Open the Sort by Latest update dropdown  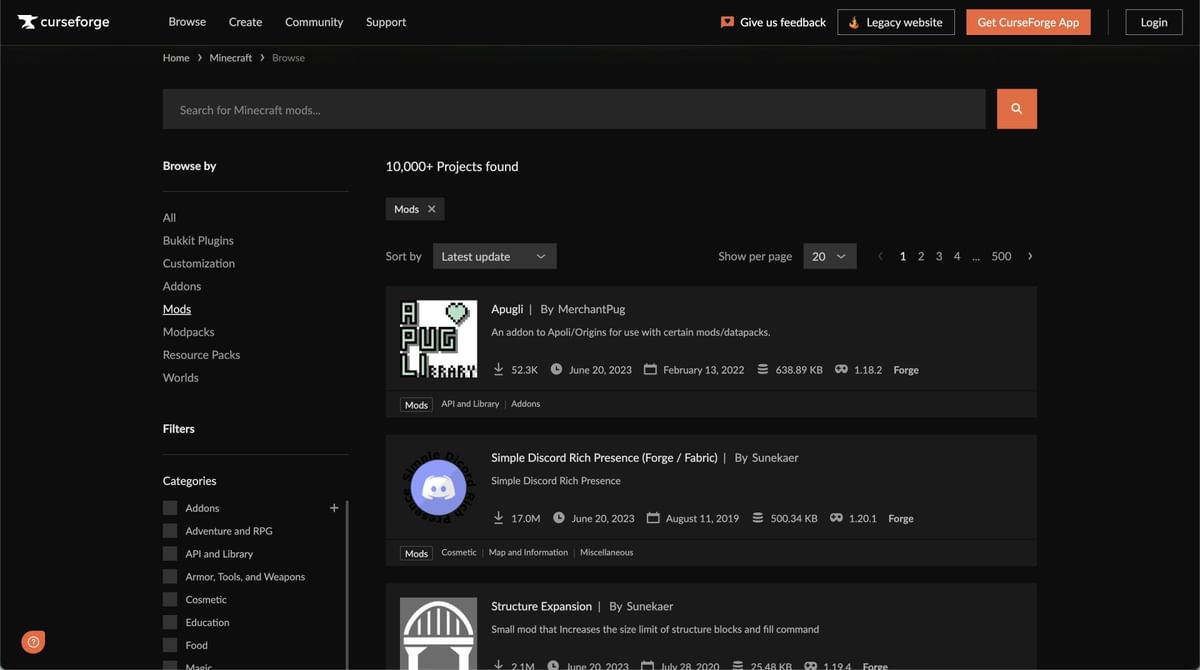[x=494, y=256]
